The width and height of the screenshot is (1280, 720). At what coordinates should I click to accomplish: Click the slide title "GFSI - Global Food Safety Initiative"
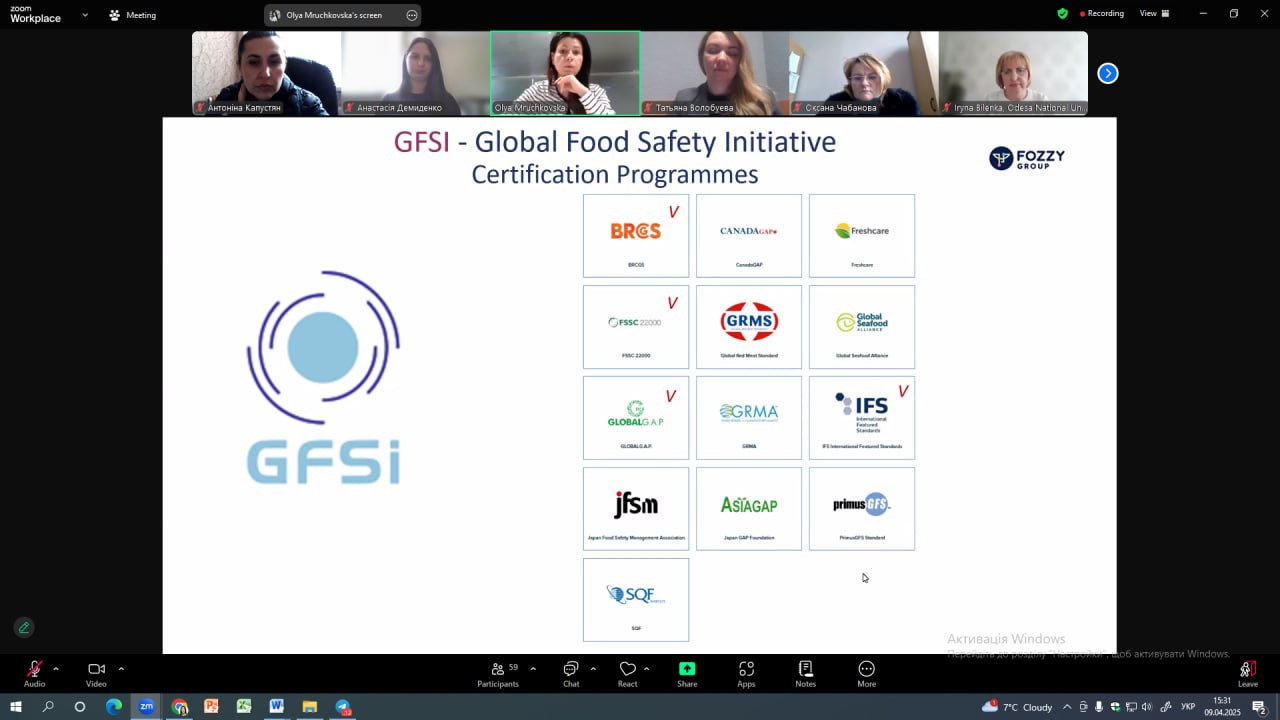tap(614, 142)
